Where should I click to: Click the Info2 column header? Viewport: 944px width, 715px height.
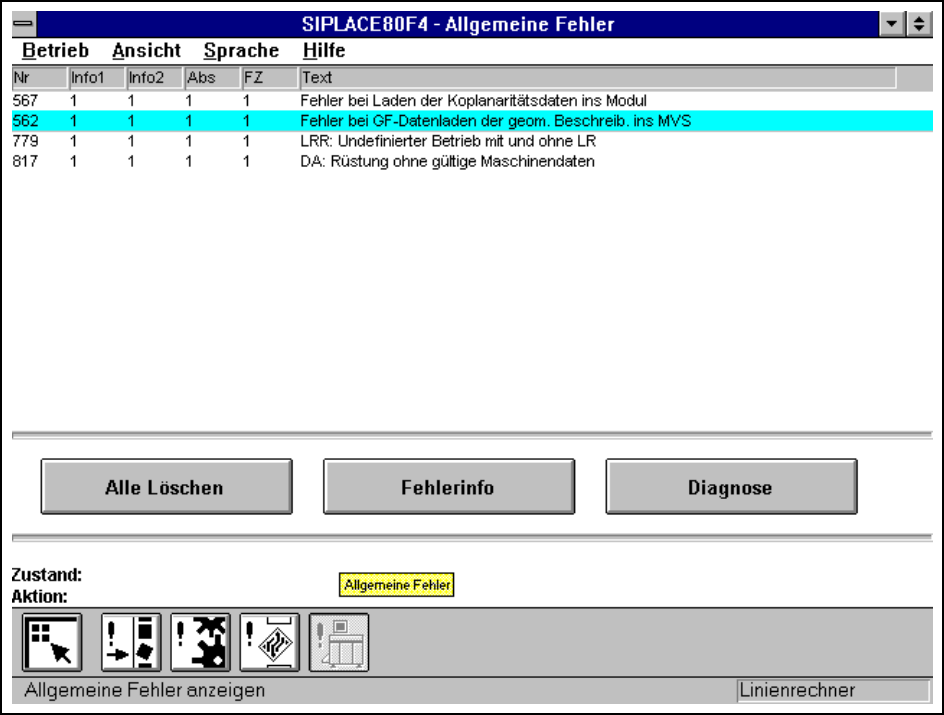(155, 78)
